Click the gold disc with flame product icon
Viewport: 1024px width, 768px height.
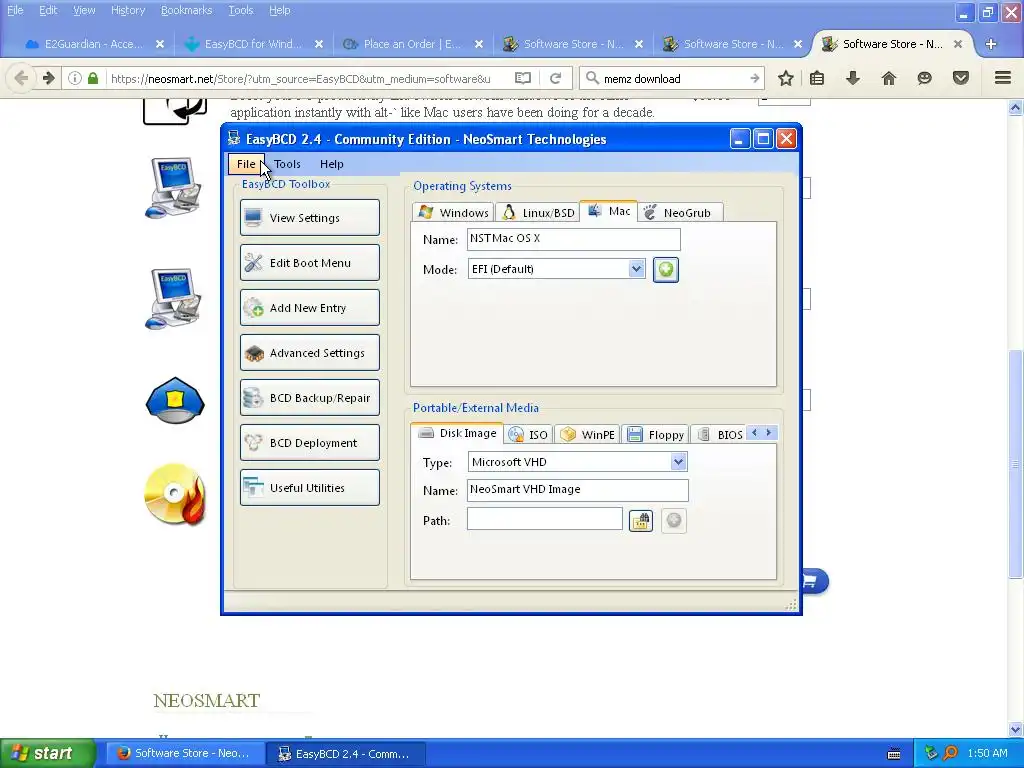(175, 494)
